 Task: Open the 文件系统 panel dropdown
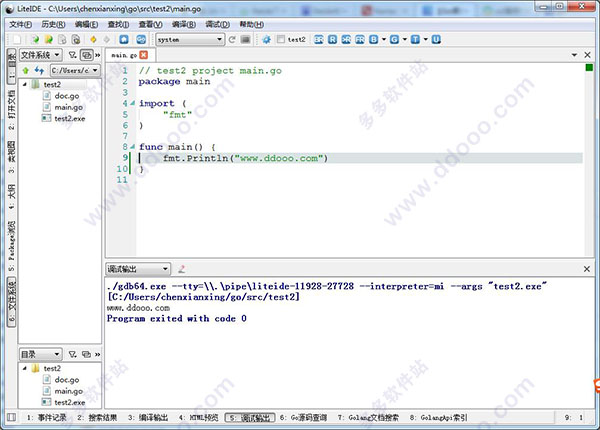pos(40,55)
